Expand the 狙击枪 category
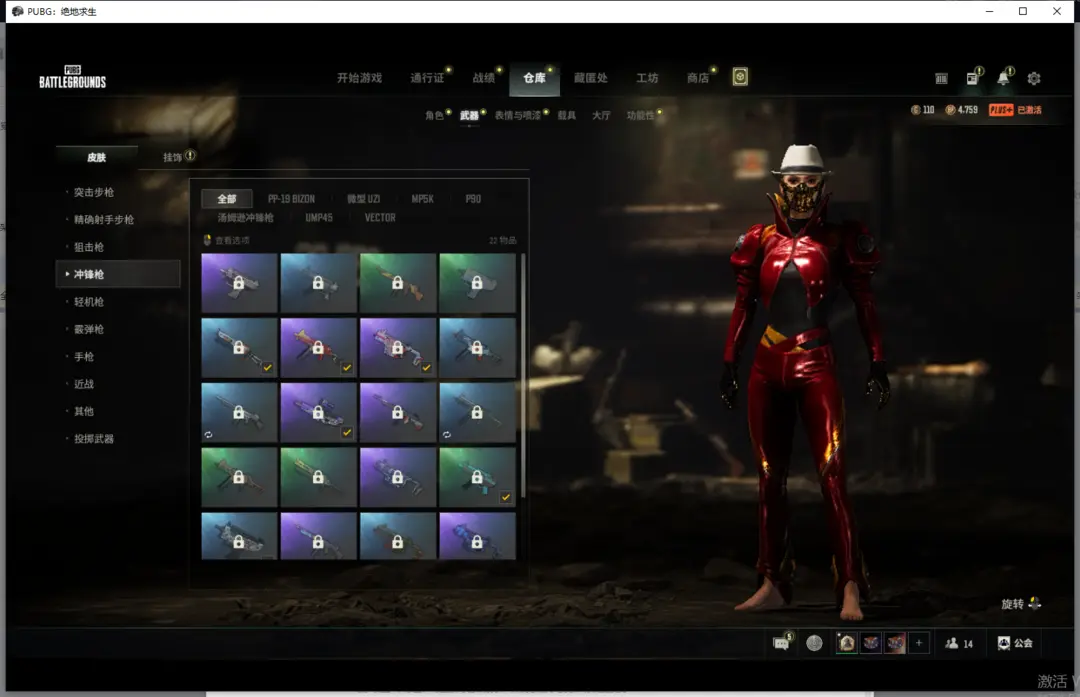Screen dimensions: 1080x697 pyautogui.click(x=89, y=247)
